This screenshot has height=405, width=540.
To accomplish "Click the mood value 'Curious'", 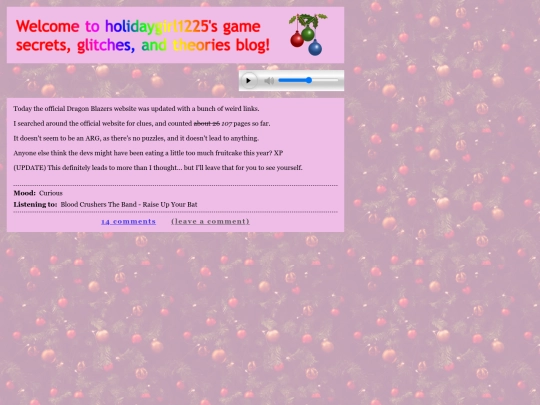I will (51, 193).
